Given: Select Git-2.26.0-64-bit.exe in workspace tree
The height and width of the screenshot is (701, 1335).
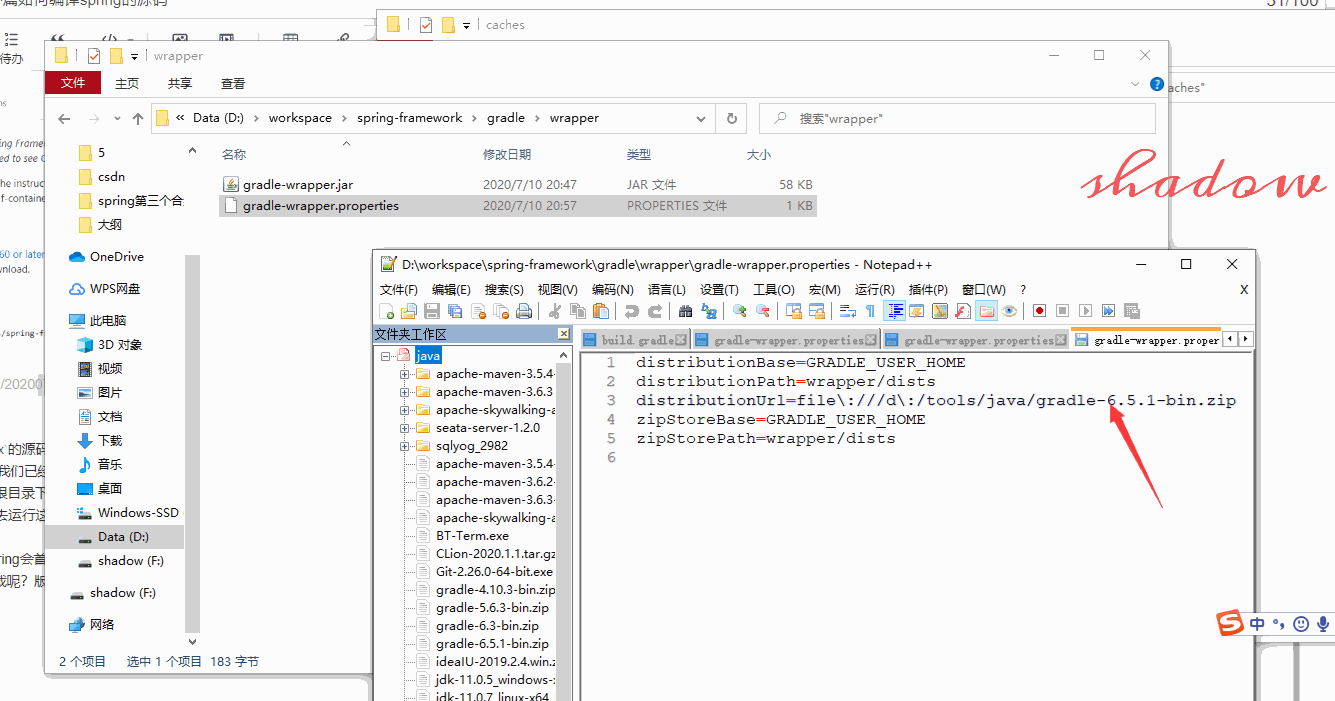Looking at the screenshot, I should pyautogui.click(x=494, y=572).
